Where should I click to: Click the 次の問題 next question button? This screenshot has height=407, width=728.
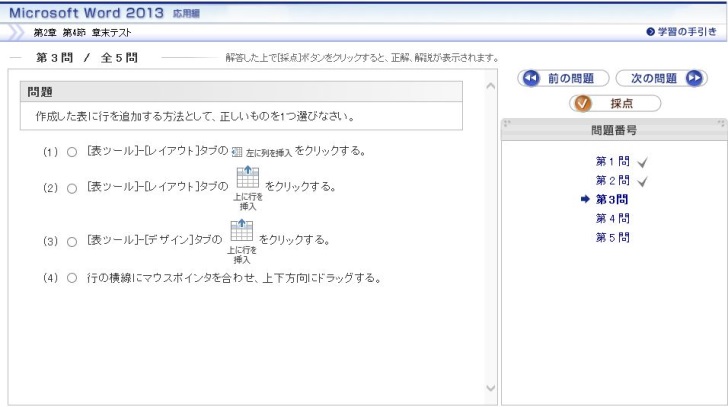pos(661,78)
